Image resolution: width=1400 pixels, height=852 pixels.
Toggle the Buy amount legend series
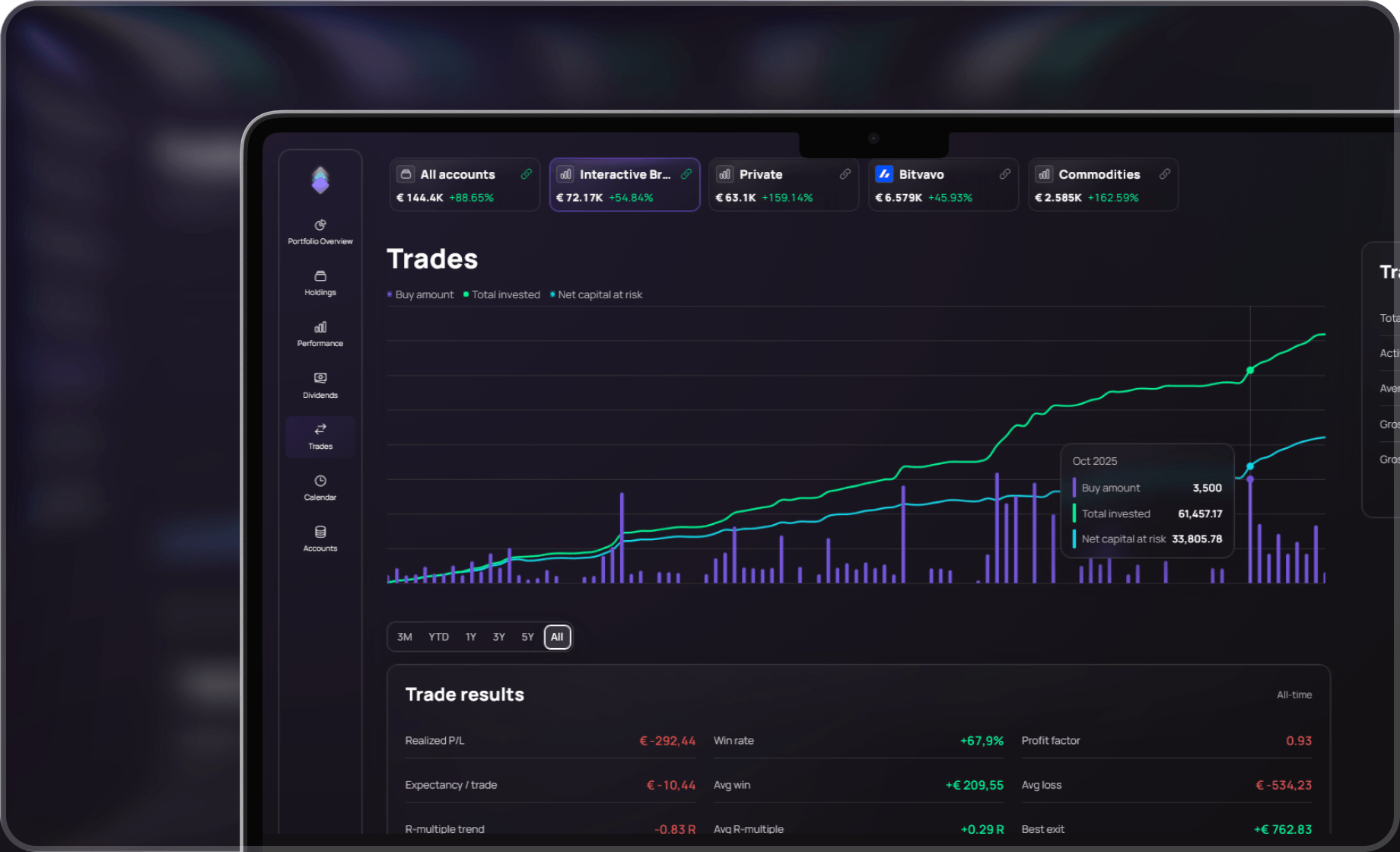click(420, 294)
